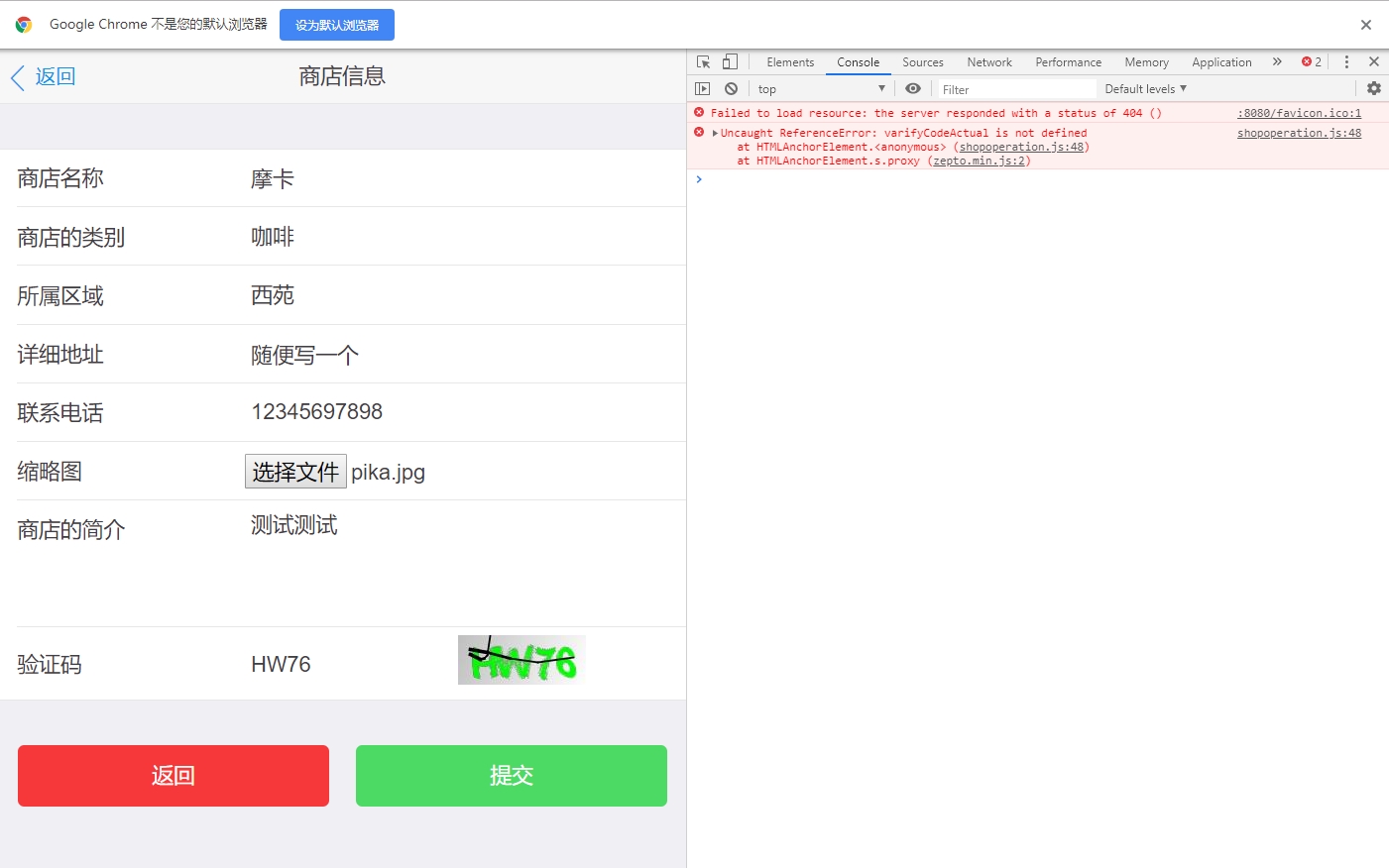Click the 缩略图 label

50,472
